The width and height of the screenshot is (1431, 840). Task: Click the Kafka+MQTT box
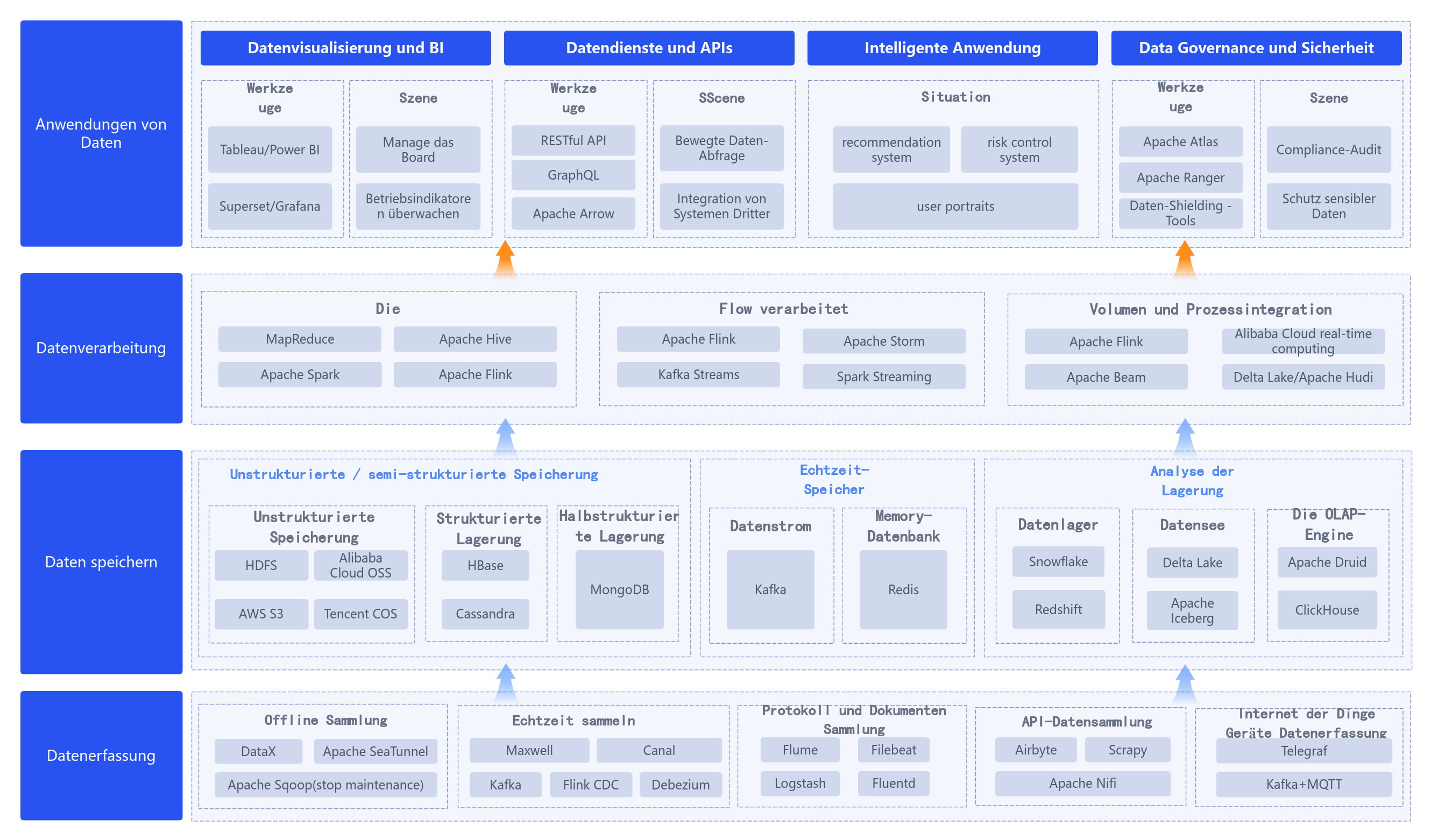click(x=1304, y=785)
